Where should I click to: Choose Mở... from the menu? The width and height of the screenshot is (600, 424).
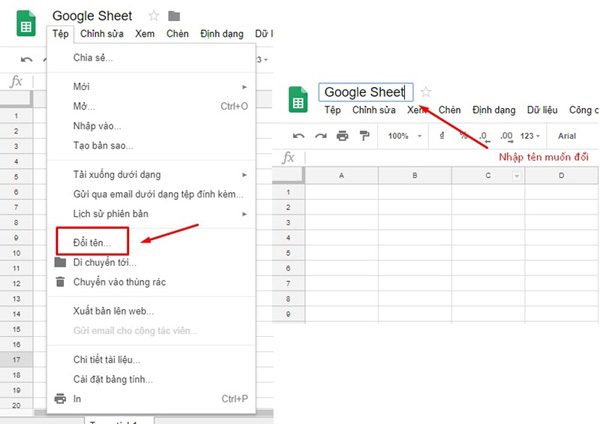152,106
